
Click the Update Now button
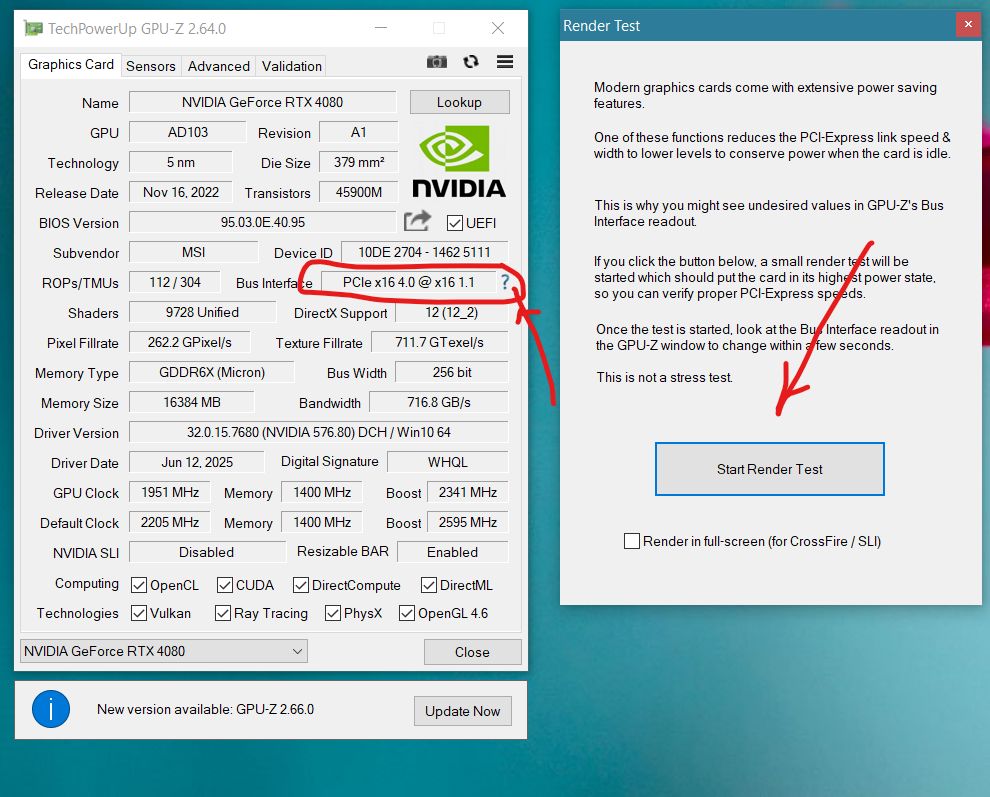click(x=463, y=711)
